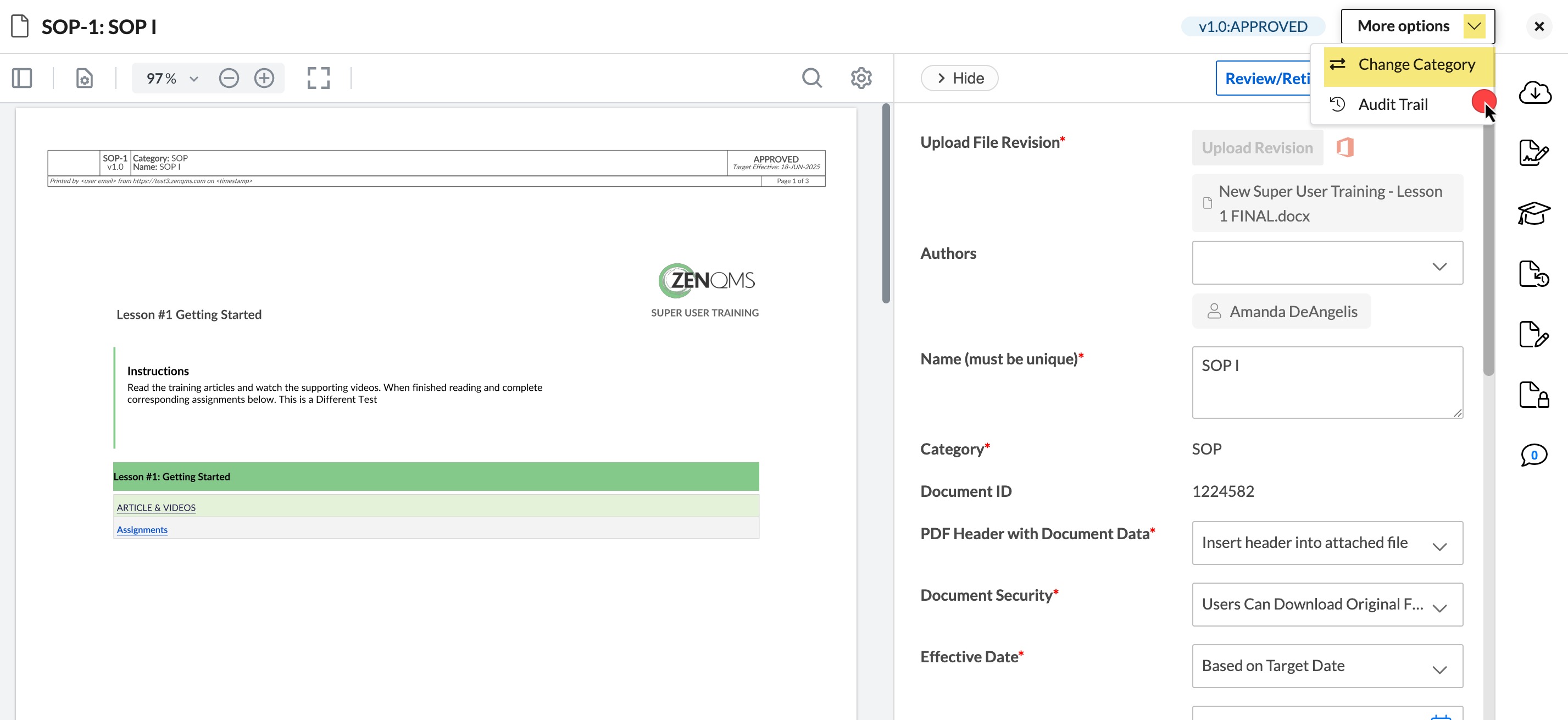Enter fullscreen view mode

pyautogui.click(x=318, y=78)
